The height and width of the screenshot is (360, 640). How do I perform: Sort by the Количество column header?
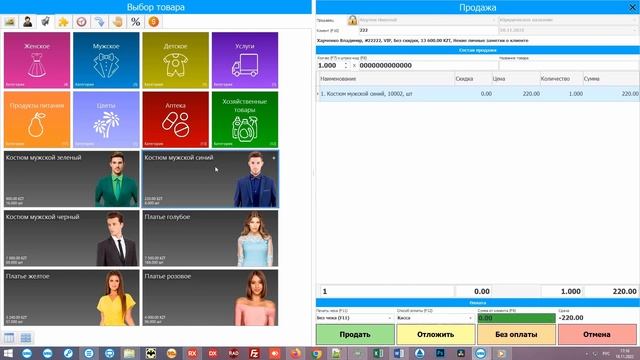pos(561,78)
